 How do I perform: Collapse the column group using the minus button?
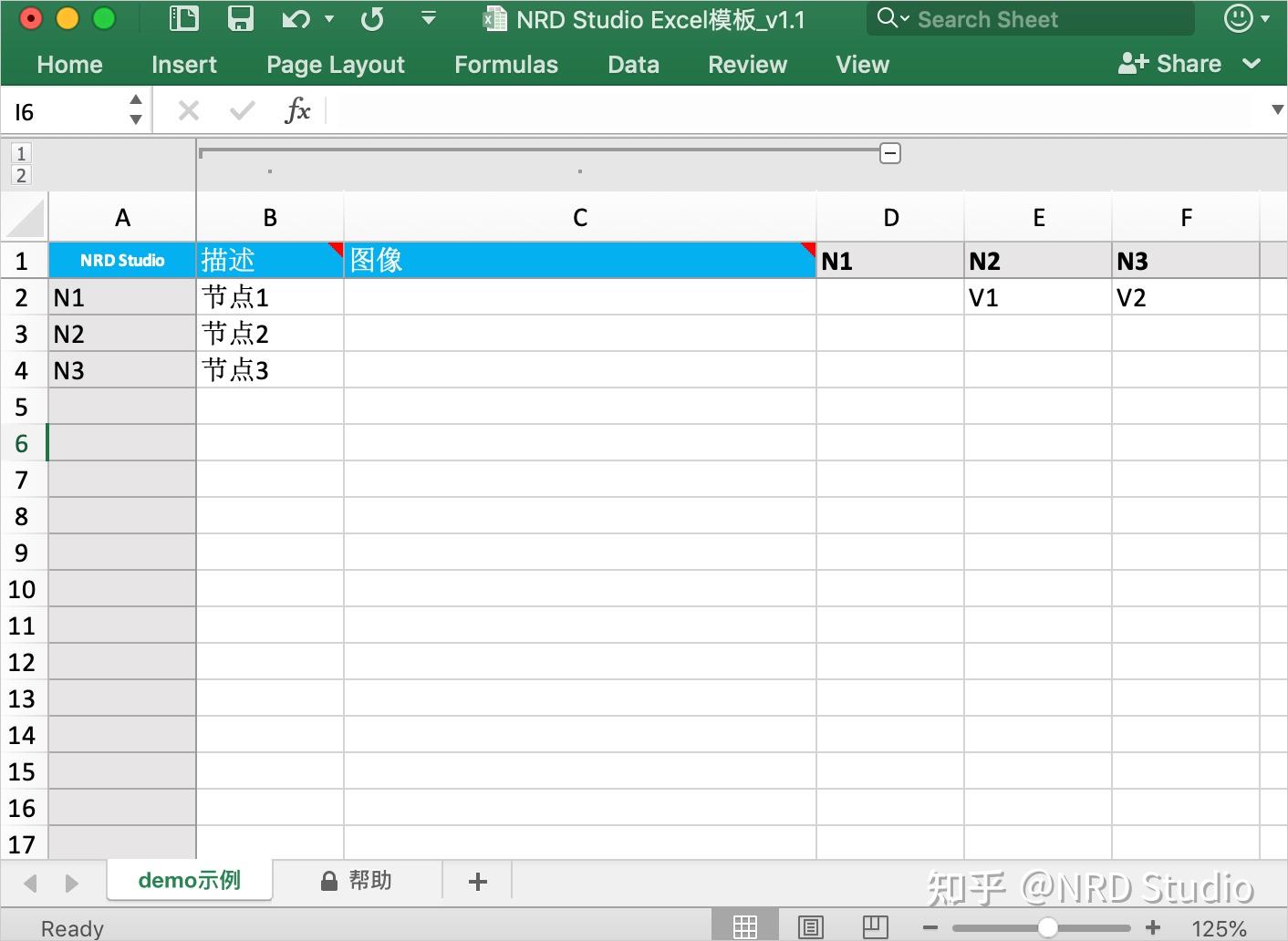pyautogui.click(x=890, y=153)
